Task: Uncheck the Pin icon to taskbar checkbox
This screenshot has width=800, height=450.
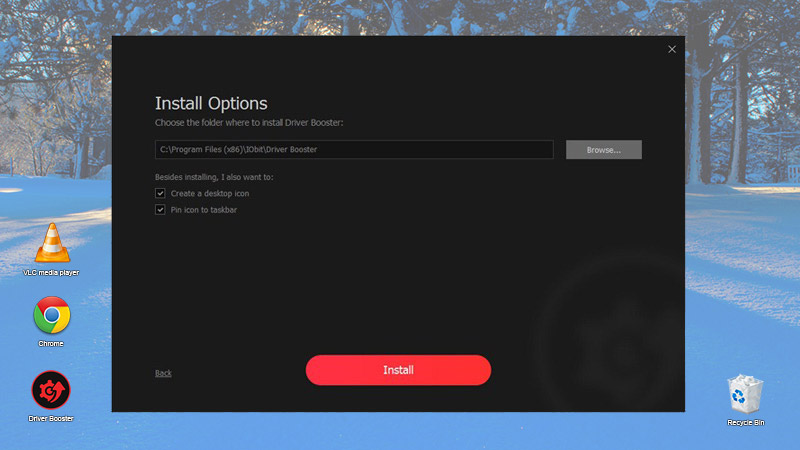Action: click(x=160, y=210)
